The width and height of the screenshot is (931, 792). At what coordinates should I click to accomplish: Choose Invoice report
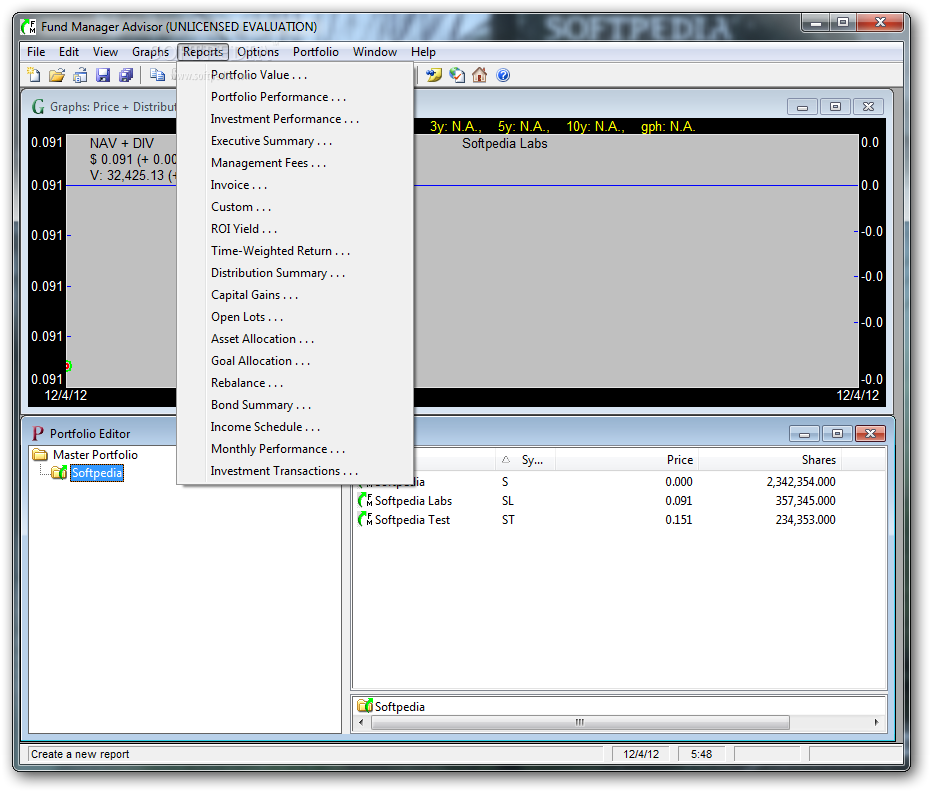pos(294,185)
